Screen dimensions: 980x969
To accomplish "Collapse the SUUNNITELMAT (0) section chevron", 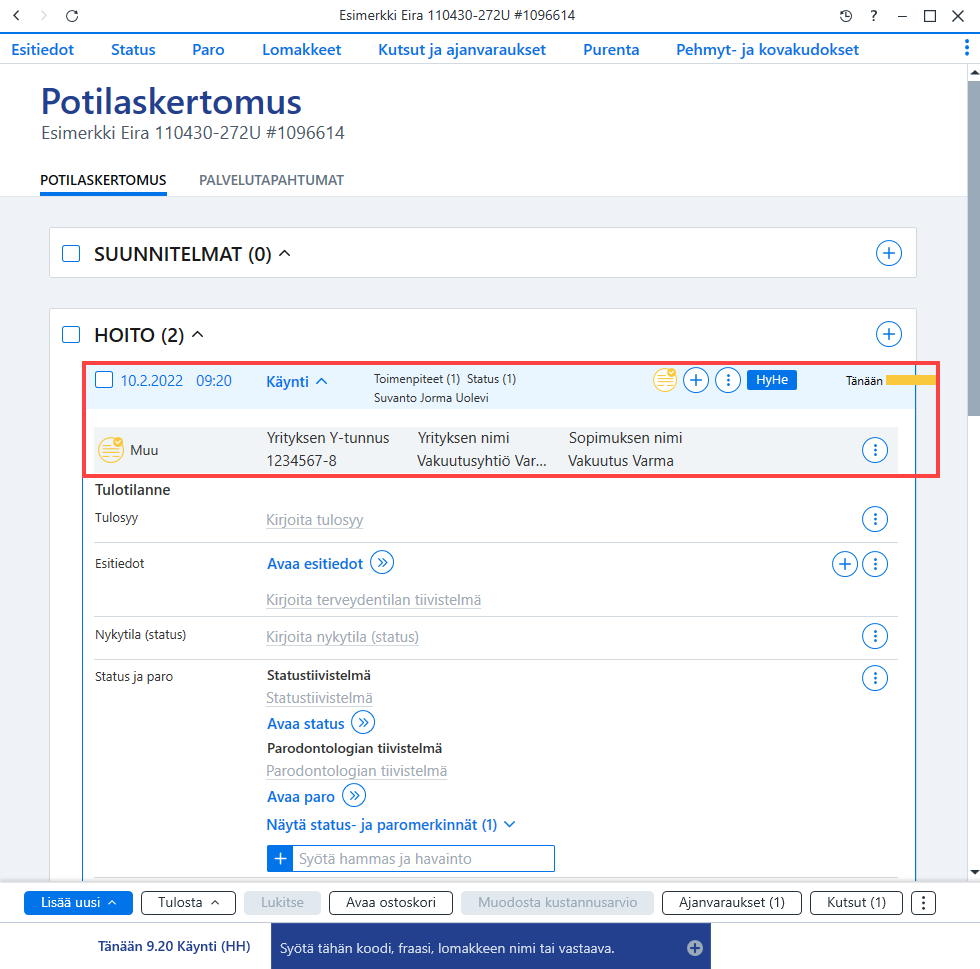I will point(284,253).
